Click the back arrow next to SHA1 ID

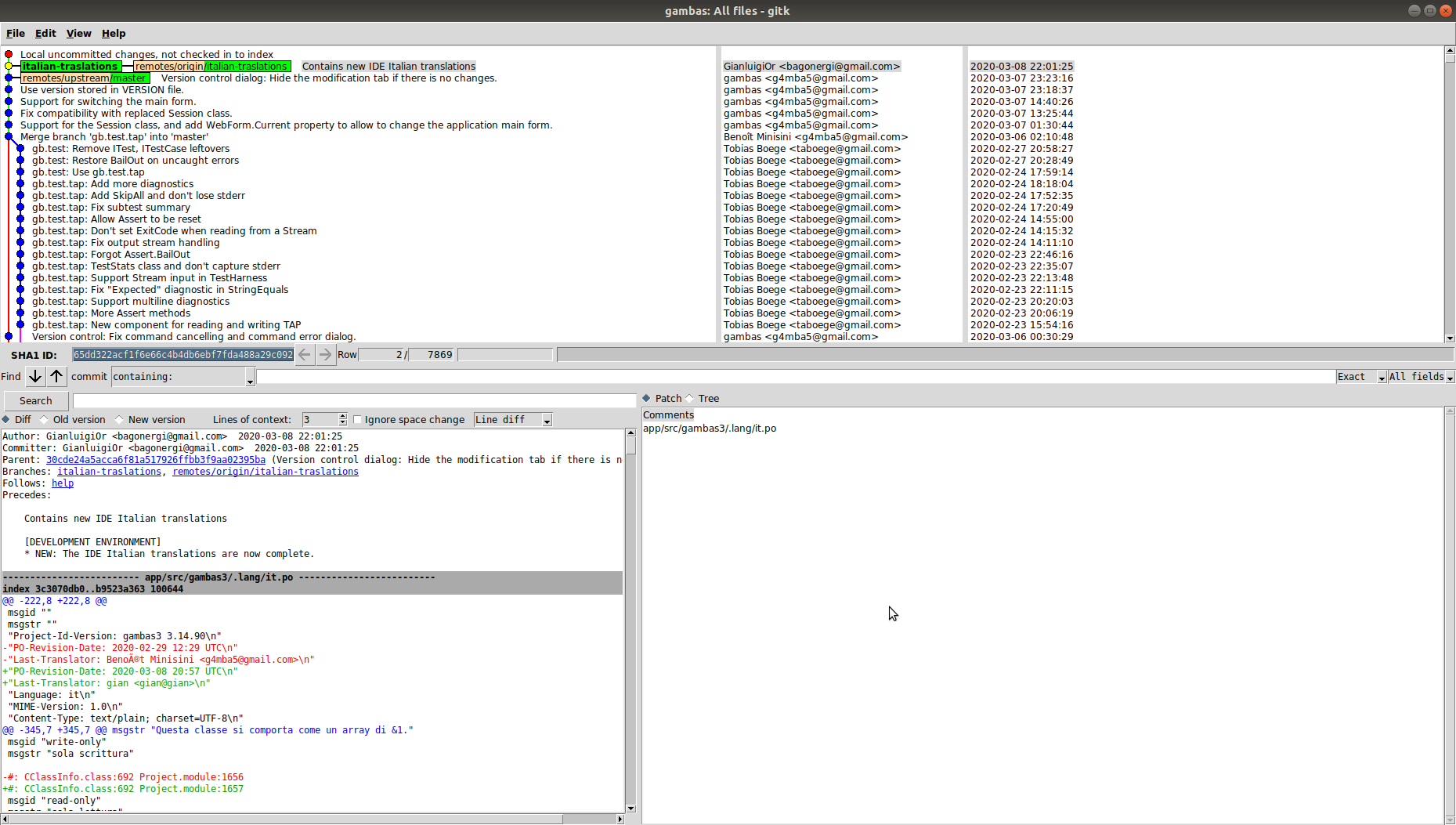pyautogui.click(x=305, y=355)
